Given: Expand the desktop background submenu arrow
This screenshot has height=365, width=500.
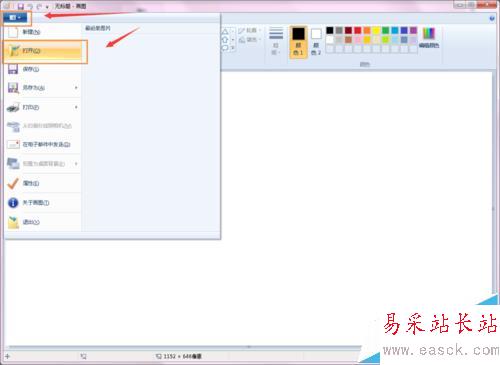Looking at the screenshot, I should tap(76, 164).
